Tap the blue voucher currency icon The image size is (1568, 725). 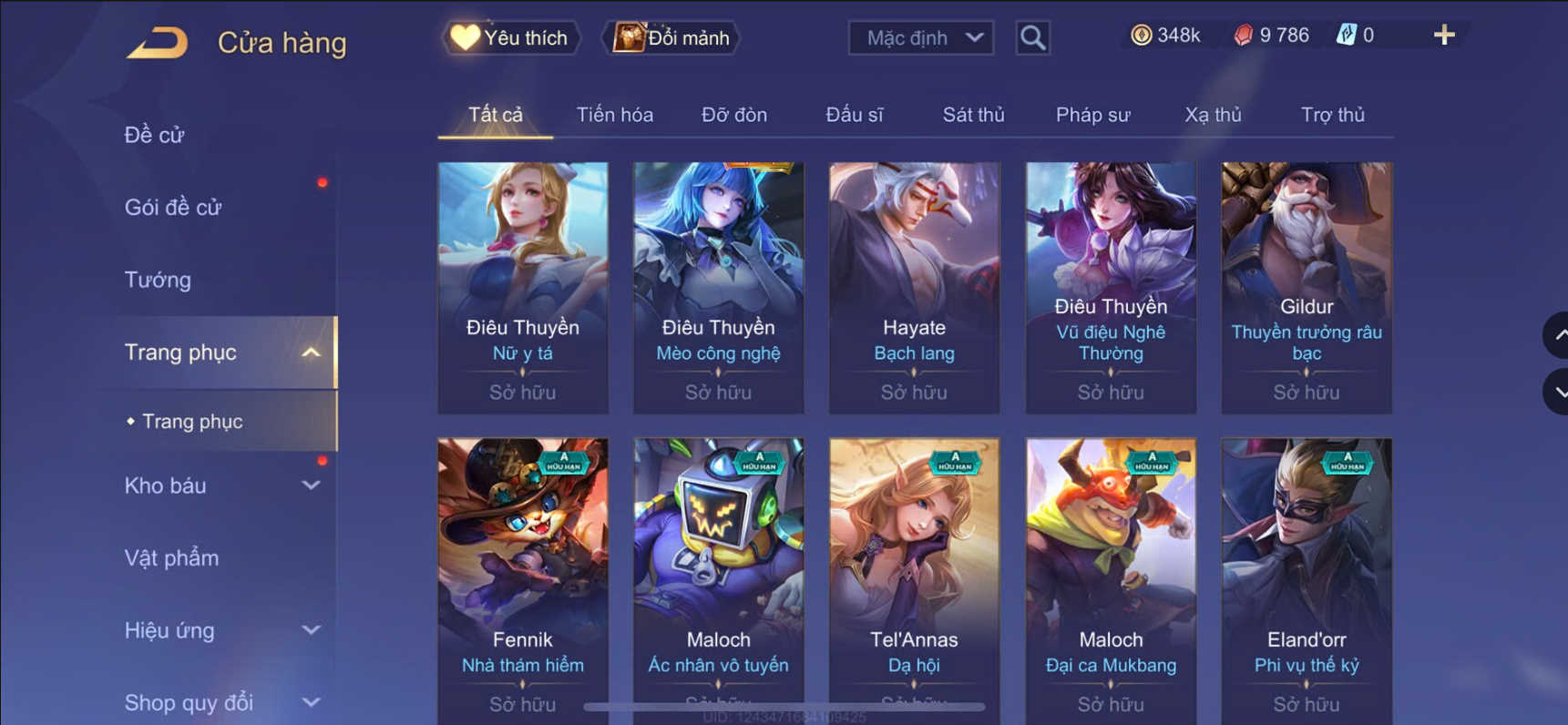tap(1346, 35)
